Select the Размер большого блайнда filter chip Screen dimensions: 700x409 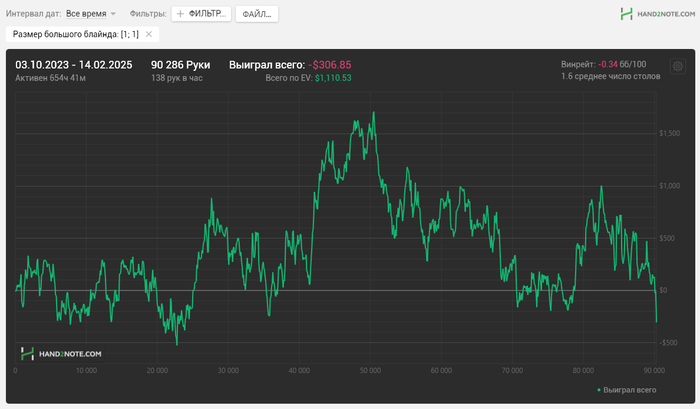76,34
